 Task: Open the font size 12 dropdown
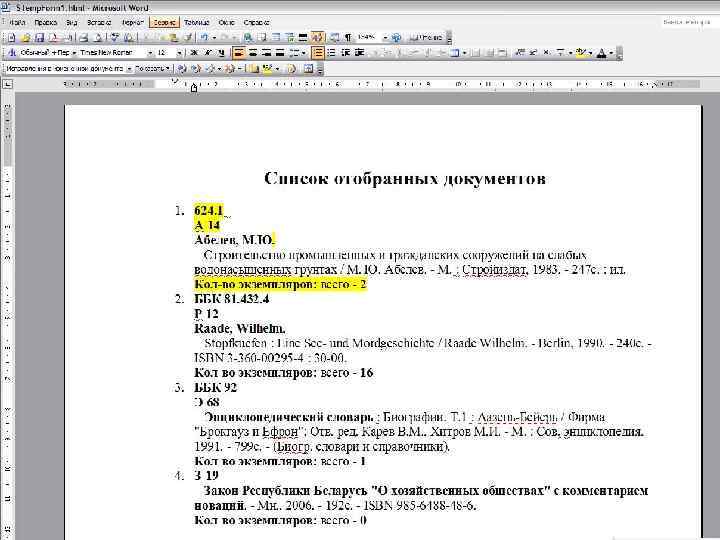coord(180,53)
